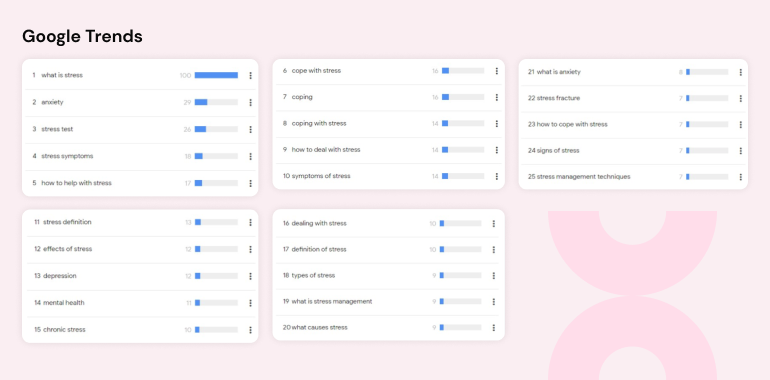
Task: Click the 'what is stress' query
Action: tap(62, 75)
